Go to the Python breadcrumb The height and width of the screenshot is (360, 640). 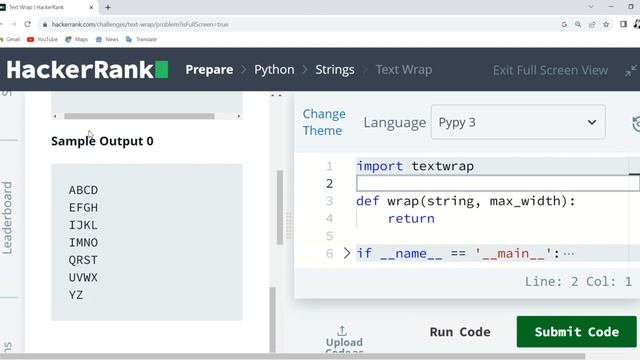pyautogui.click(x=274, y=70)
